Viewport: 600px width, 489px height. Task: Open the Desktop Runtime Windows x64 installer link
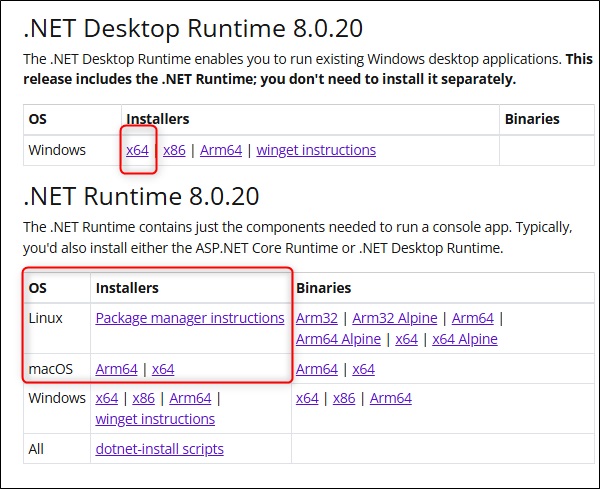(137, 150)
